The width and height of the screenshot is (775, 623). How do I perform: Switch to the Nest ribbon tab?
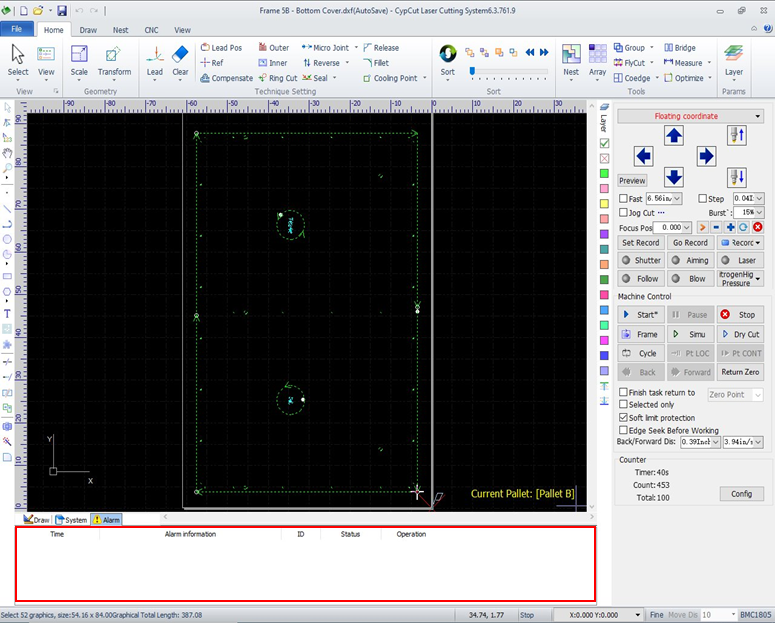tap(120, 30)
